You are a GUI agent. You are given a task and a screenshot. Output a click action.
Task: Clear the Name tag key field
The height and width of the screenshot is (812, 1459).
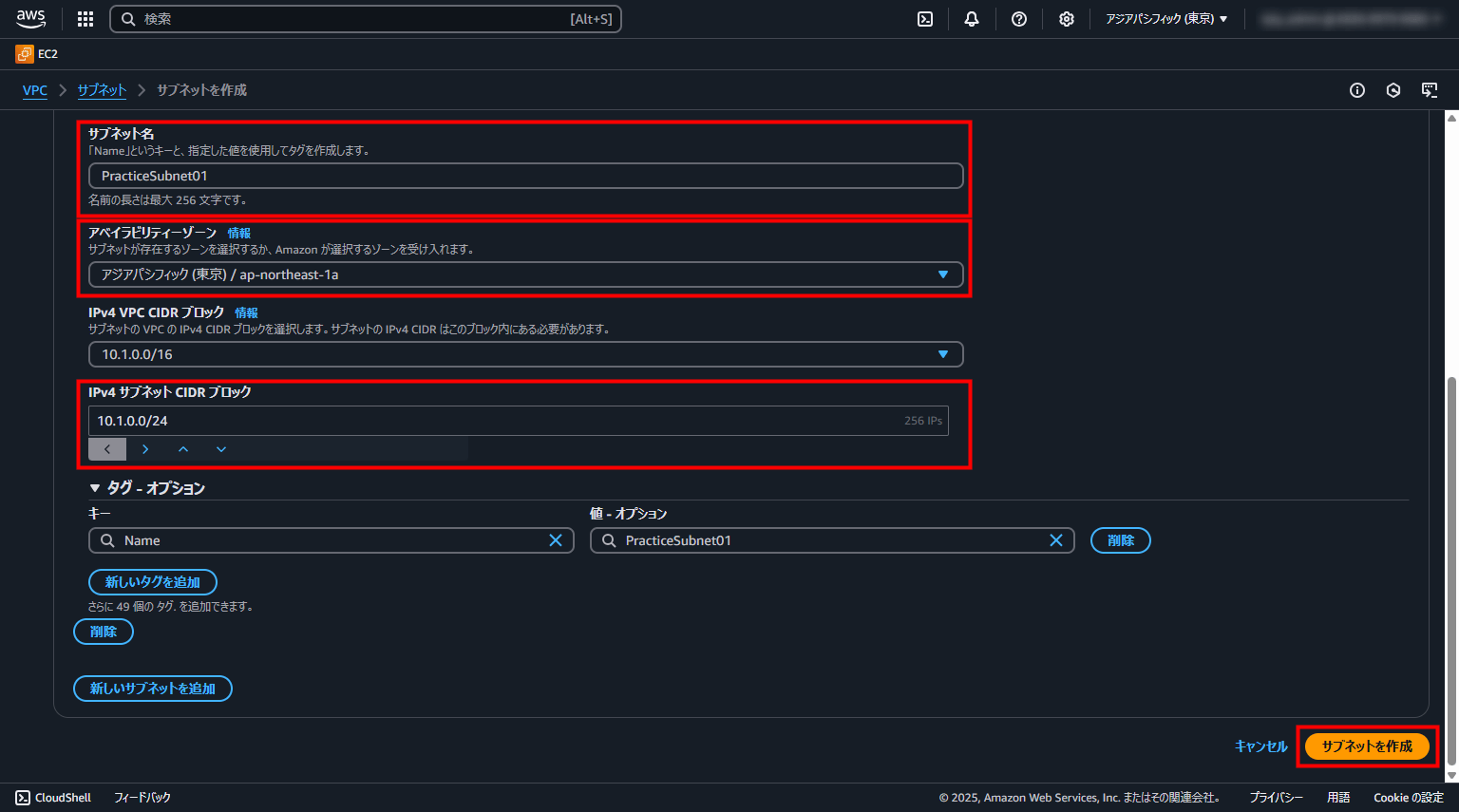point(556,540)
